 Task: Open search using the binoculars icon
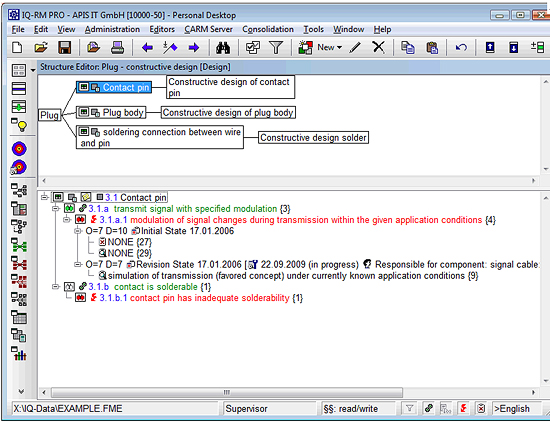[223, 47]
